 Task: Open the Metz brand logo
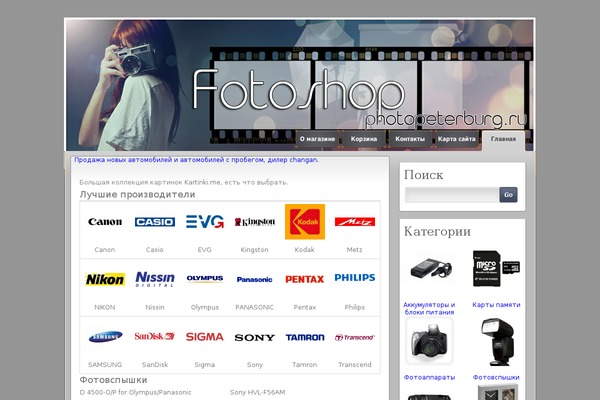pos(355,222)
